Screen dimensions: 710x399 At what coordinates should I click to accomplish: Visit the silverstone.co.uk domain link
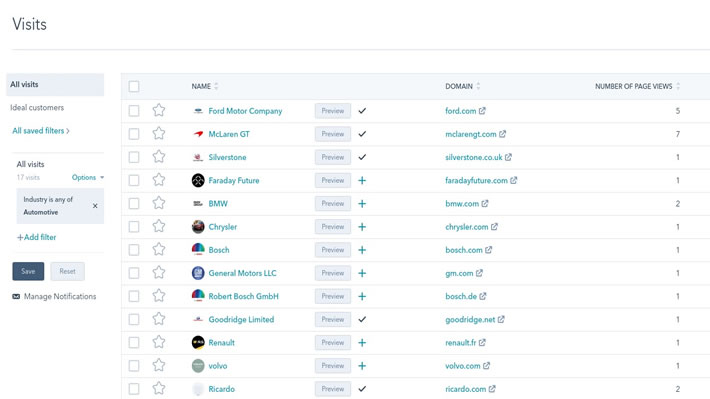(x=474, y=157)
